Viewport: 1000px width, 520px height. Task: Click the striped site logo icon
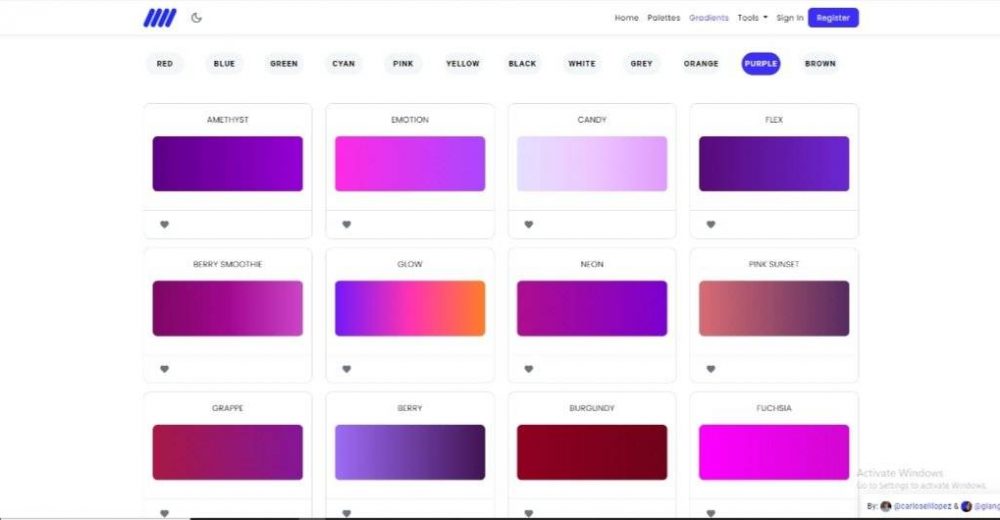click(x=159, y=18)
